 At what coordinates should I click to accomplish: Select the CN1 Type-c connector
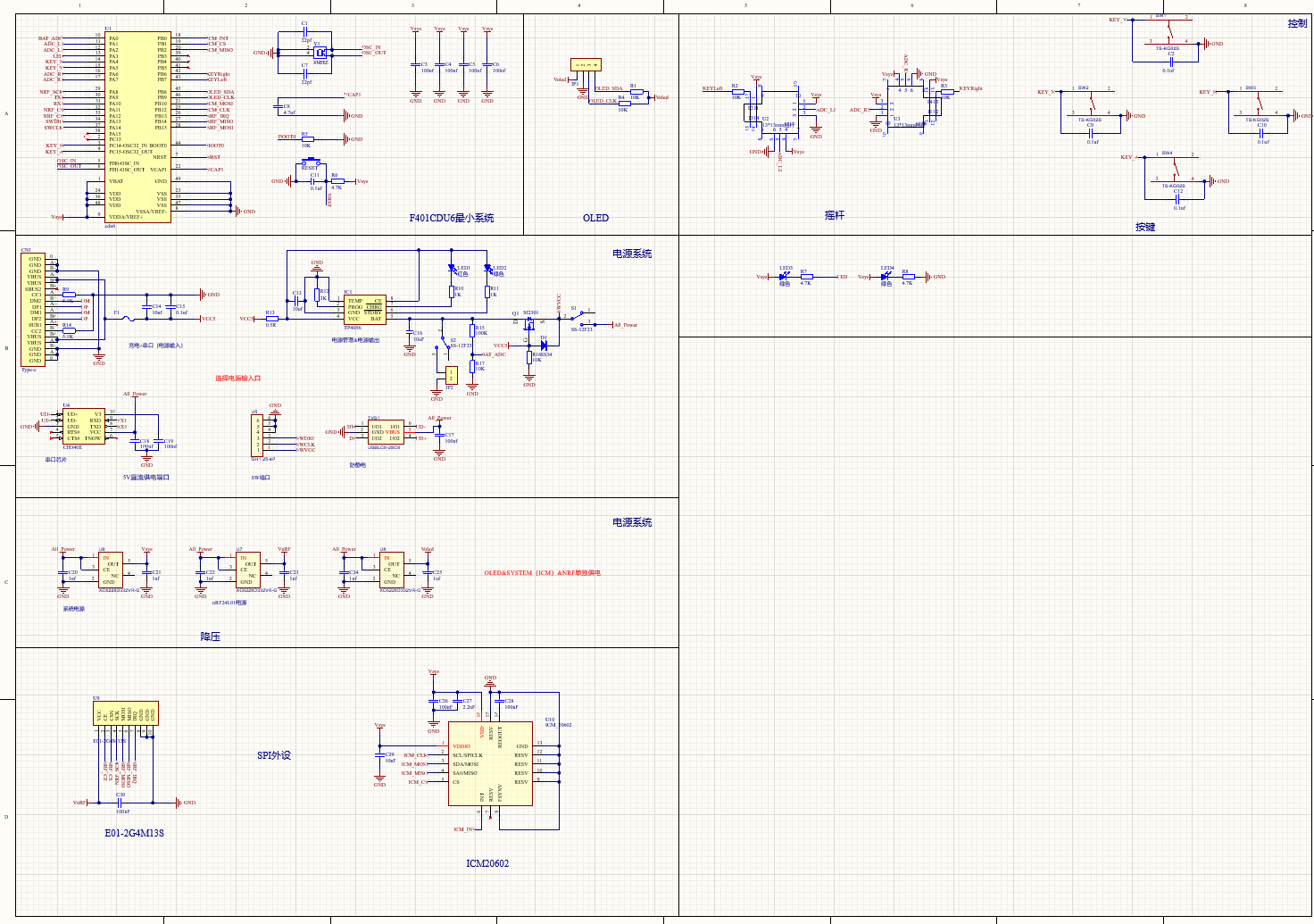click(33, 309)
